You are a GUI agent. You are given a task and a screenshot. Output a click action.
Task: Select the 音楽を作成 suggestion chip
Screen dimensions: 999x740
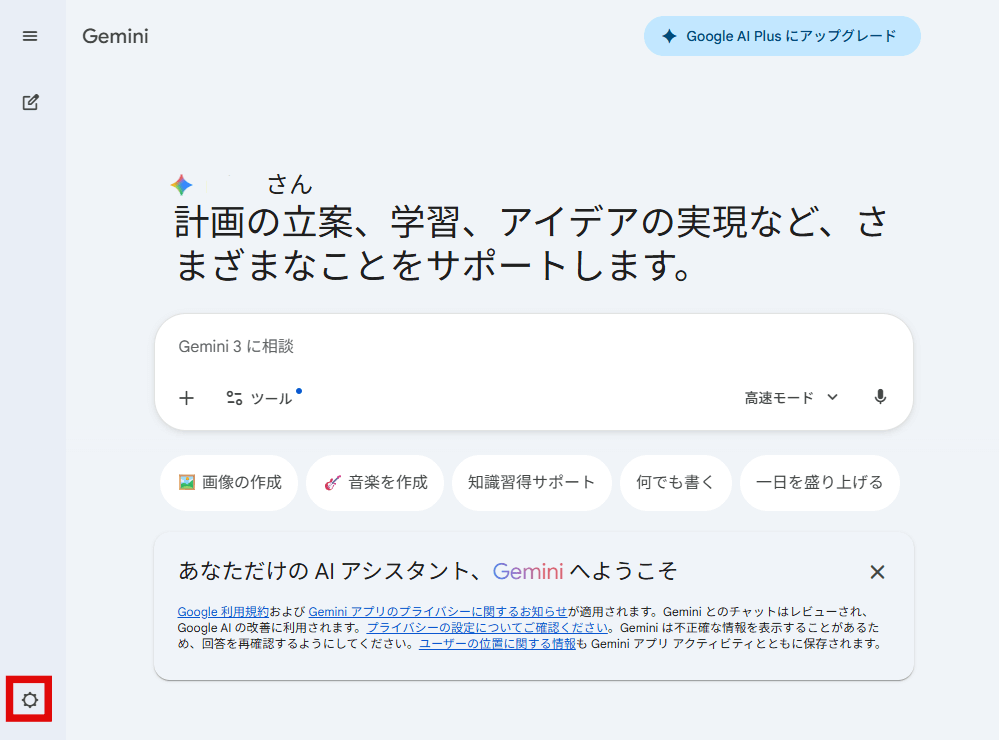click(x=375, y=482)
